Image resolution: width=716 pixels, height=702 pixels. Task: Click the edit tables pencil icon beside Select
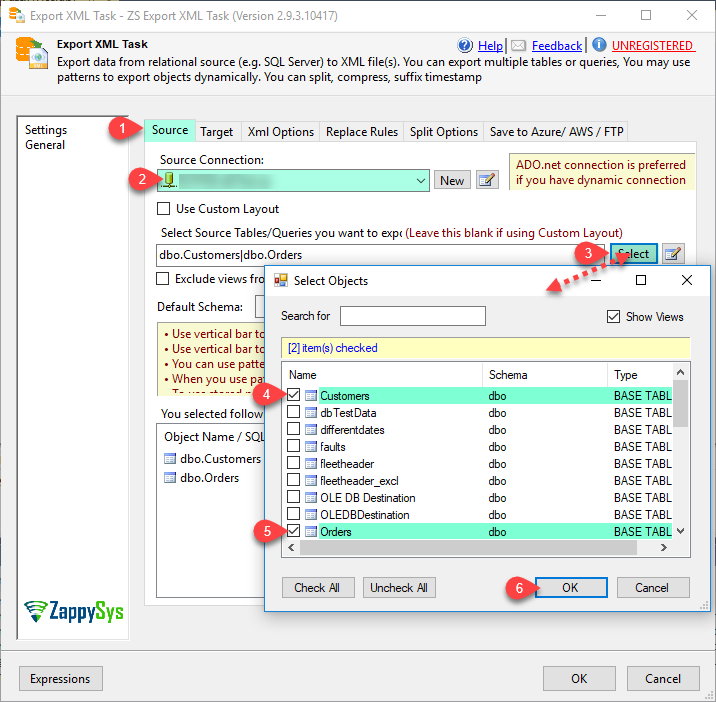coord(673,253)
